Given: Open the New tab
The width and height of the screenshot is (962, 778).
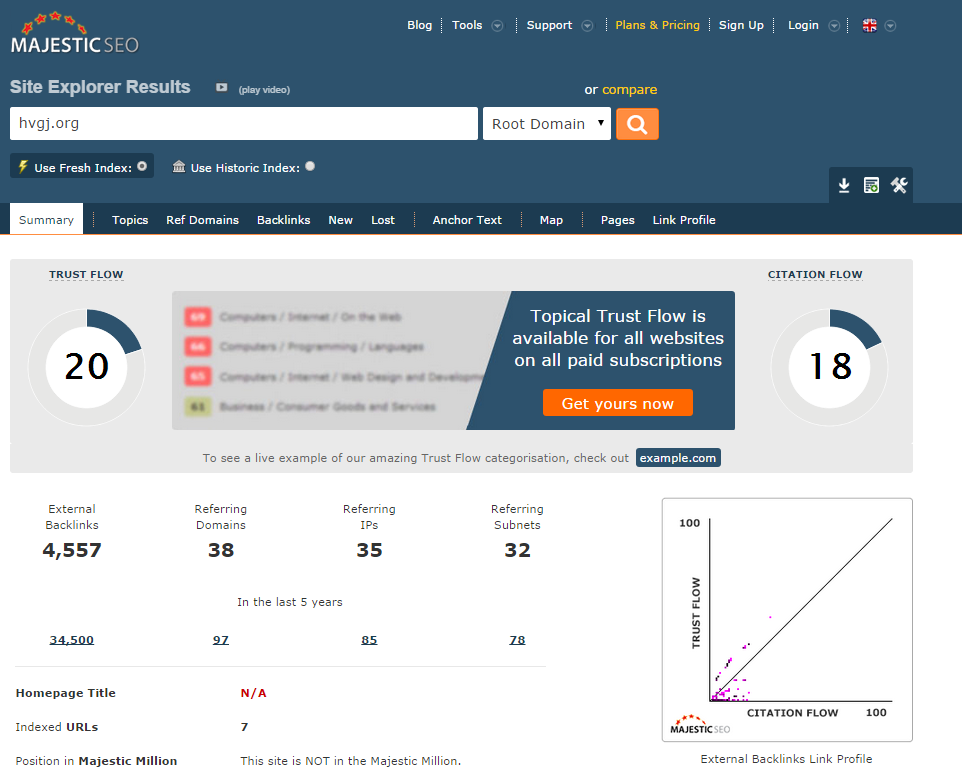Looking at the screenshot, I should coord(341,220).
